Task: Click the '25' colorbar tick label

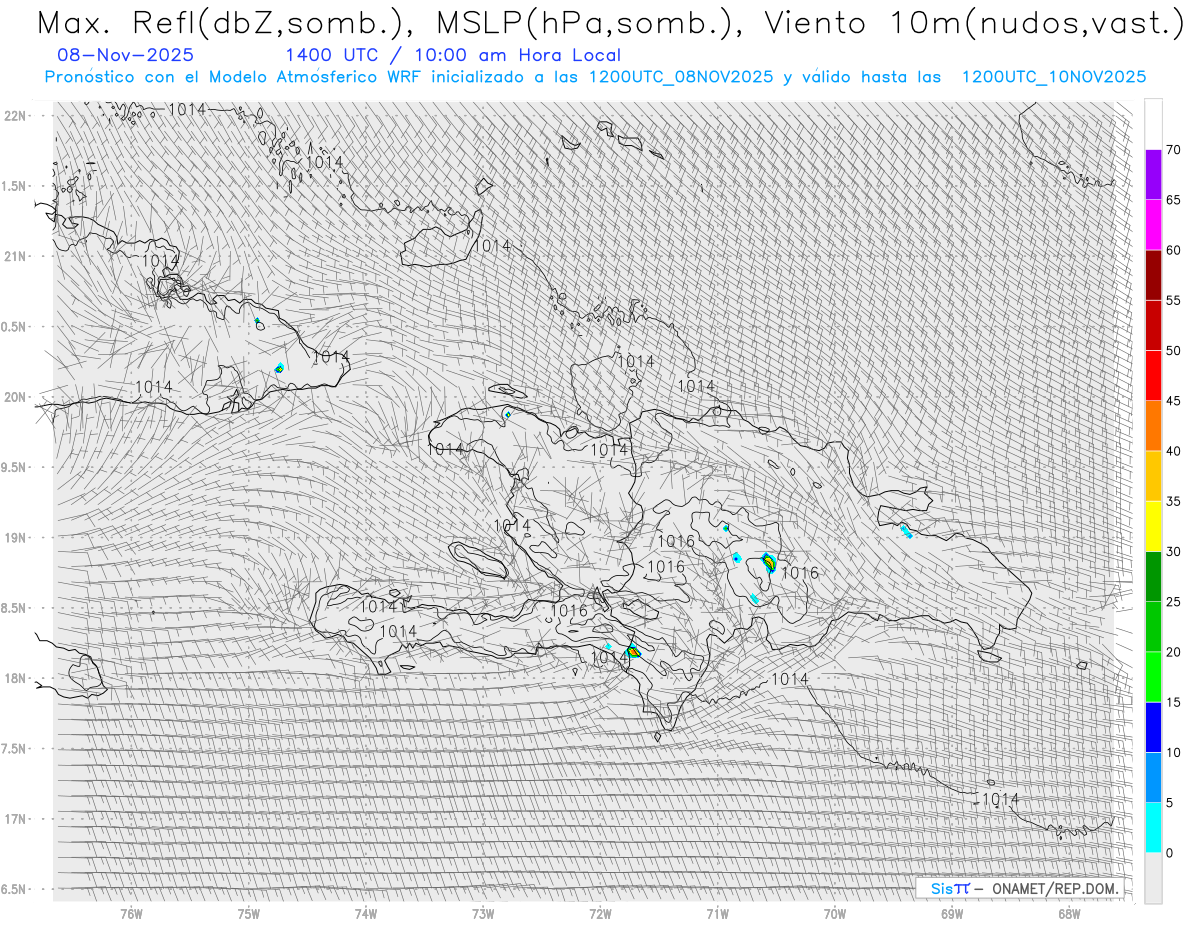Action: point(1173,602)
